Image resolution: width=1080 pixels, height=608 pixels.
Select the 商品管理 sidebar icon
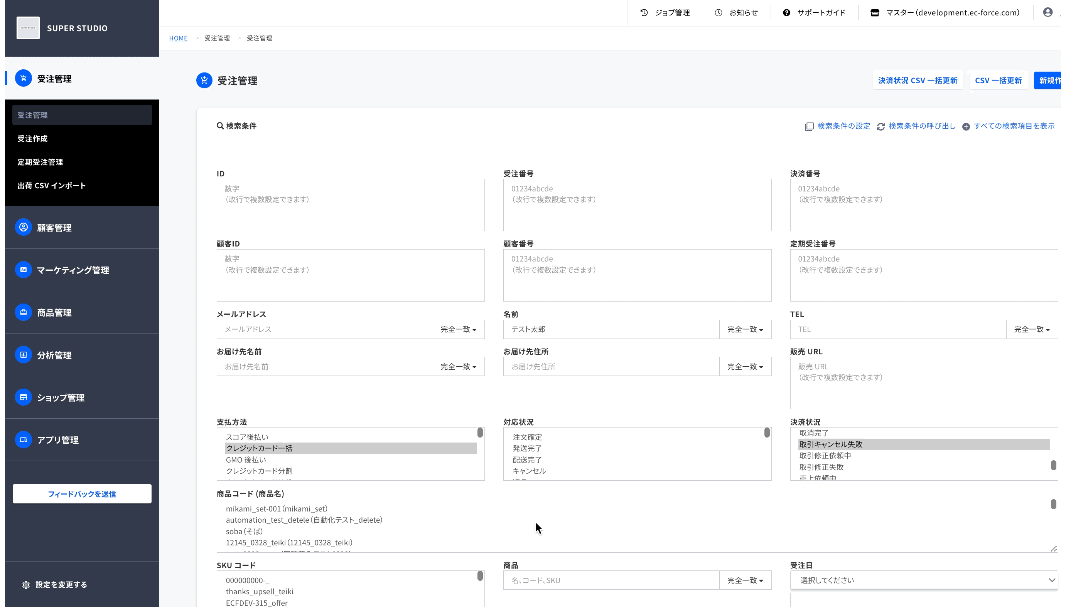point(23,313)
